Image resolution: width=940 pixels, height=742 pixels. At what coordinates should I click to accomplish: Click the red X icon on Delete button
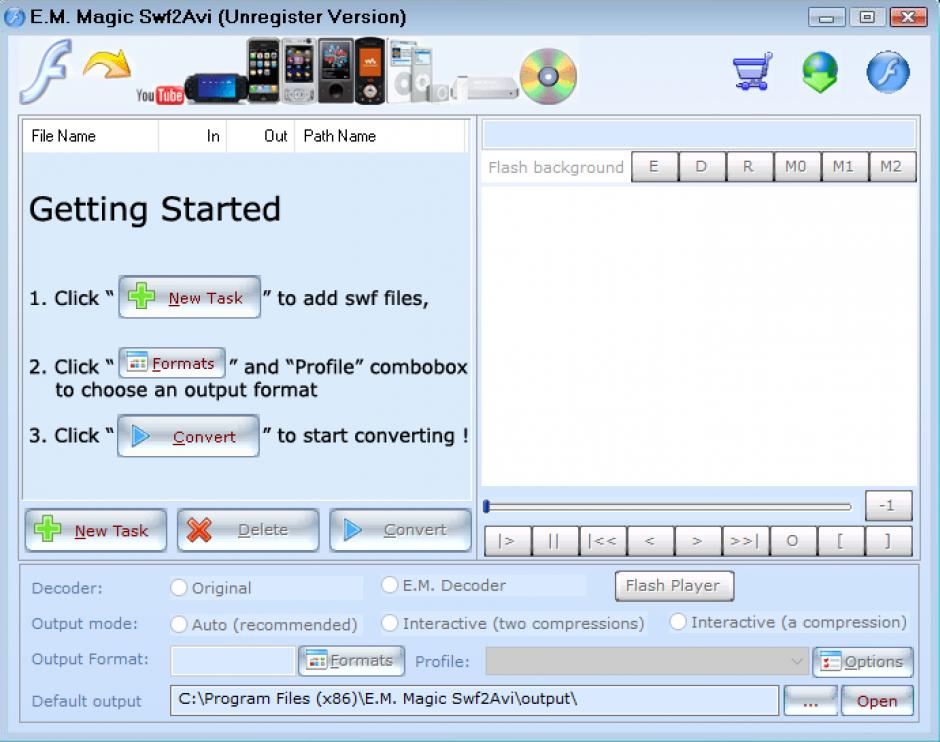(199, 529)
